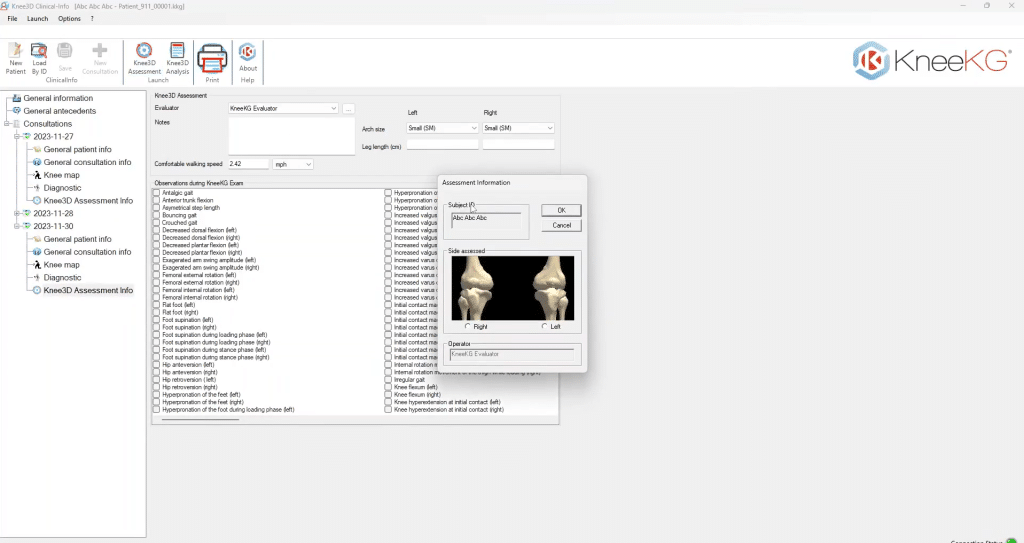Click the 2023-11-27 consultation icon
1024x543 pixels.
[x=27, y=137]
